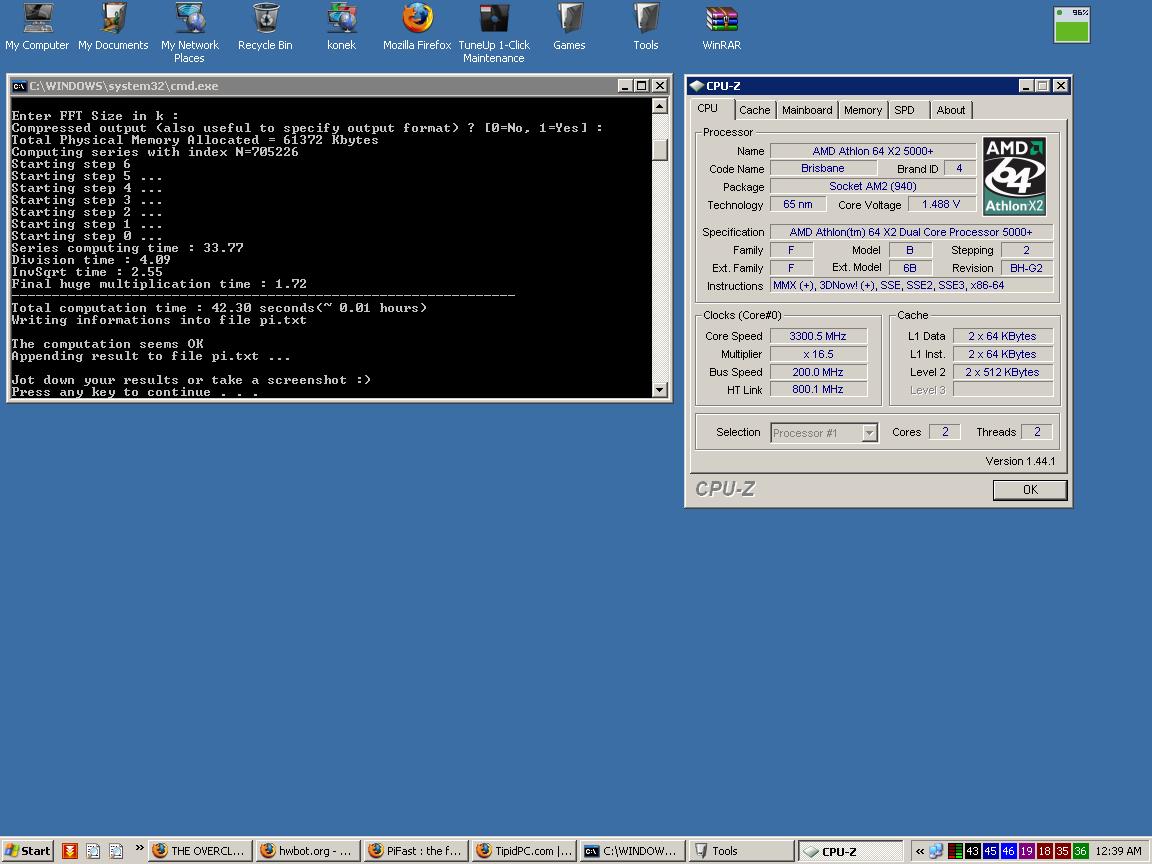Click Multiplier value x 16.5

[818, 354]
